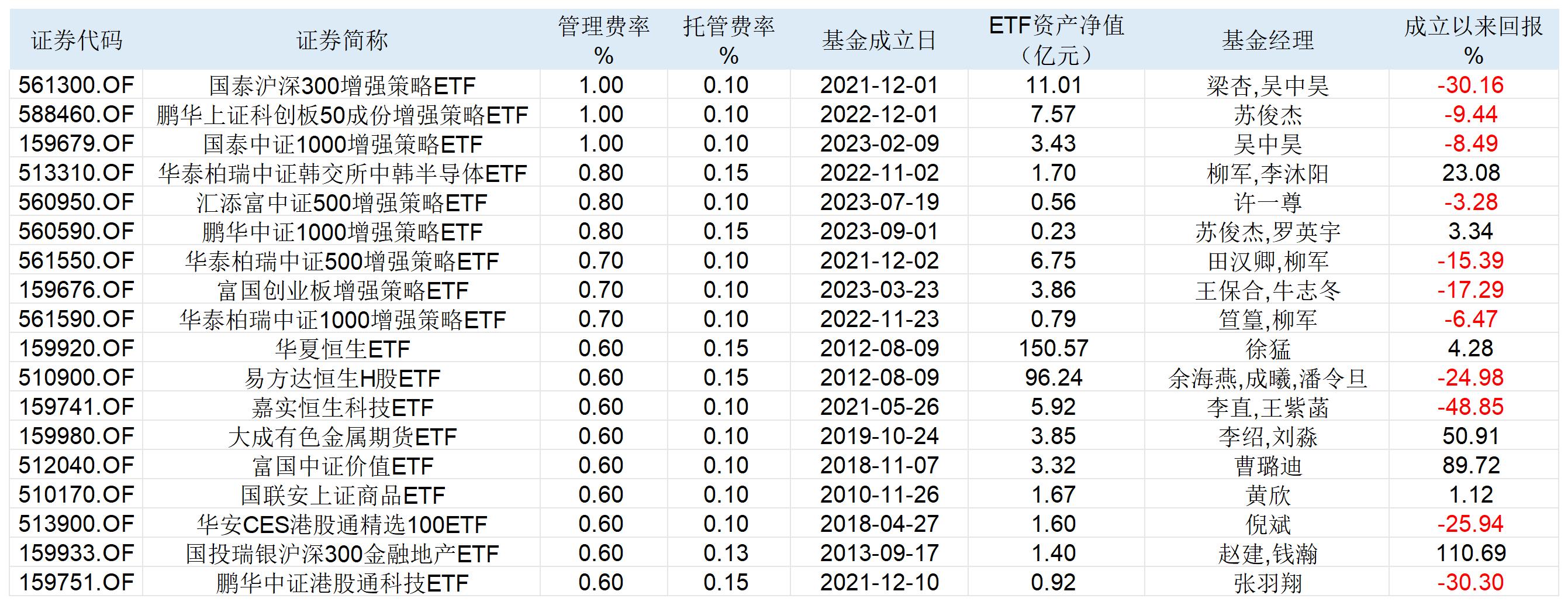Viewport: 1568px width, 605px height.
Task: Select the 证券简称 column header
Action: [342, 41]
